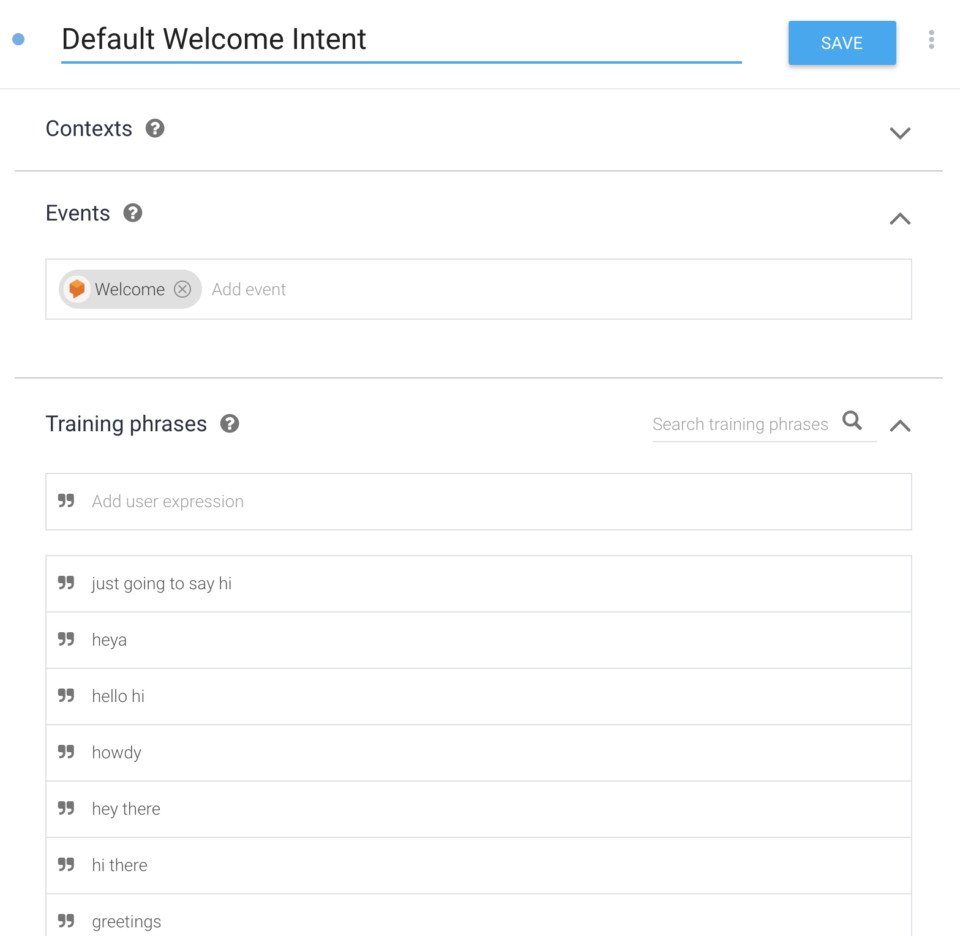Focus the Add user expression field

tap(167, 501)
